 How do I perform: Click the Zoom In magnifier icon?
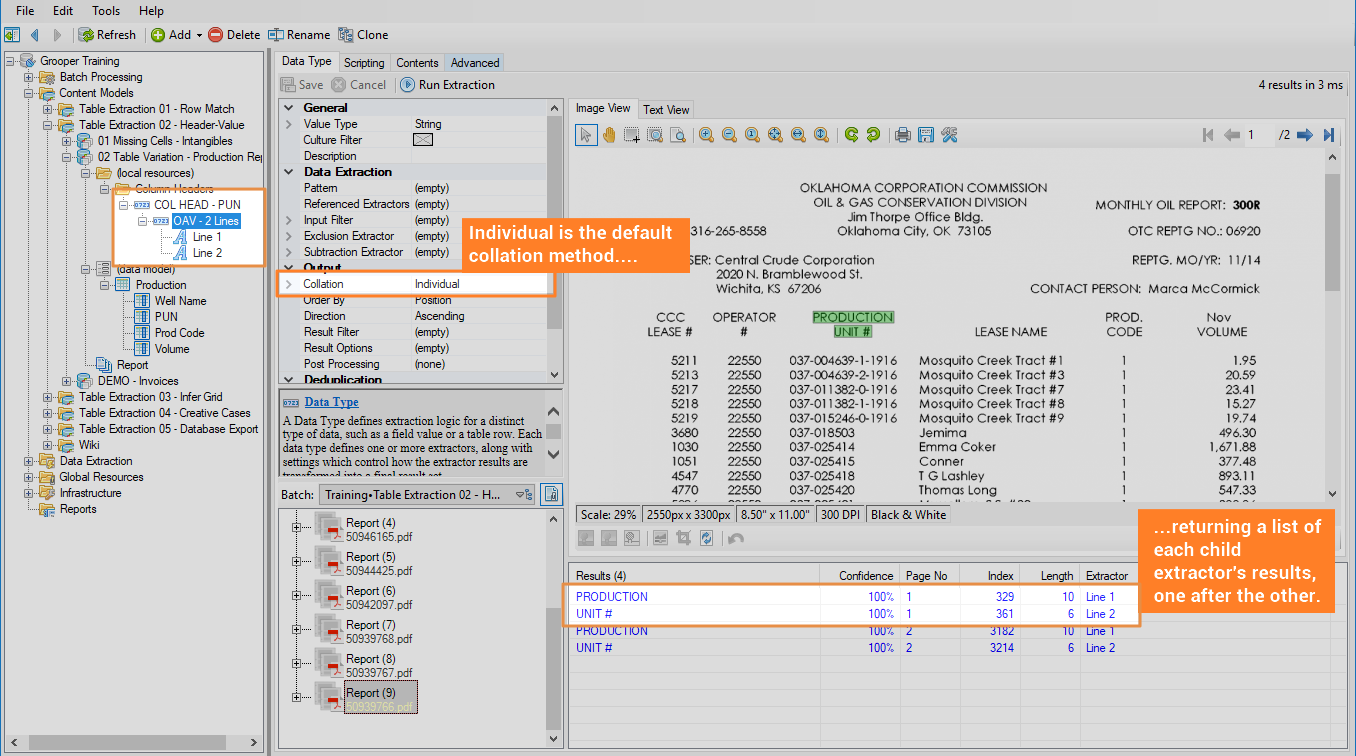tap(706, 135)
